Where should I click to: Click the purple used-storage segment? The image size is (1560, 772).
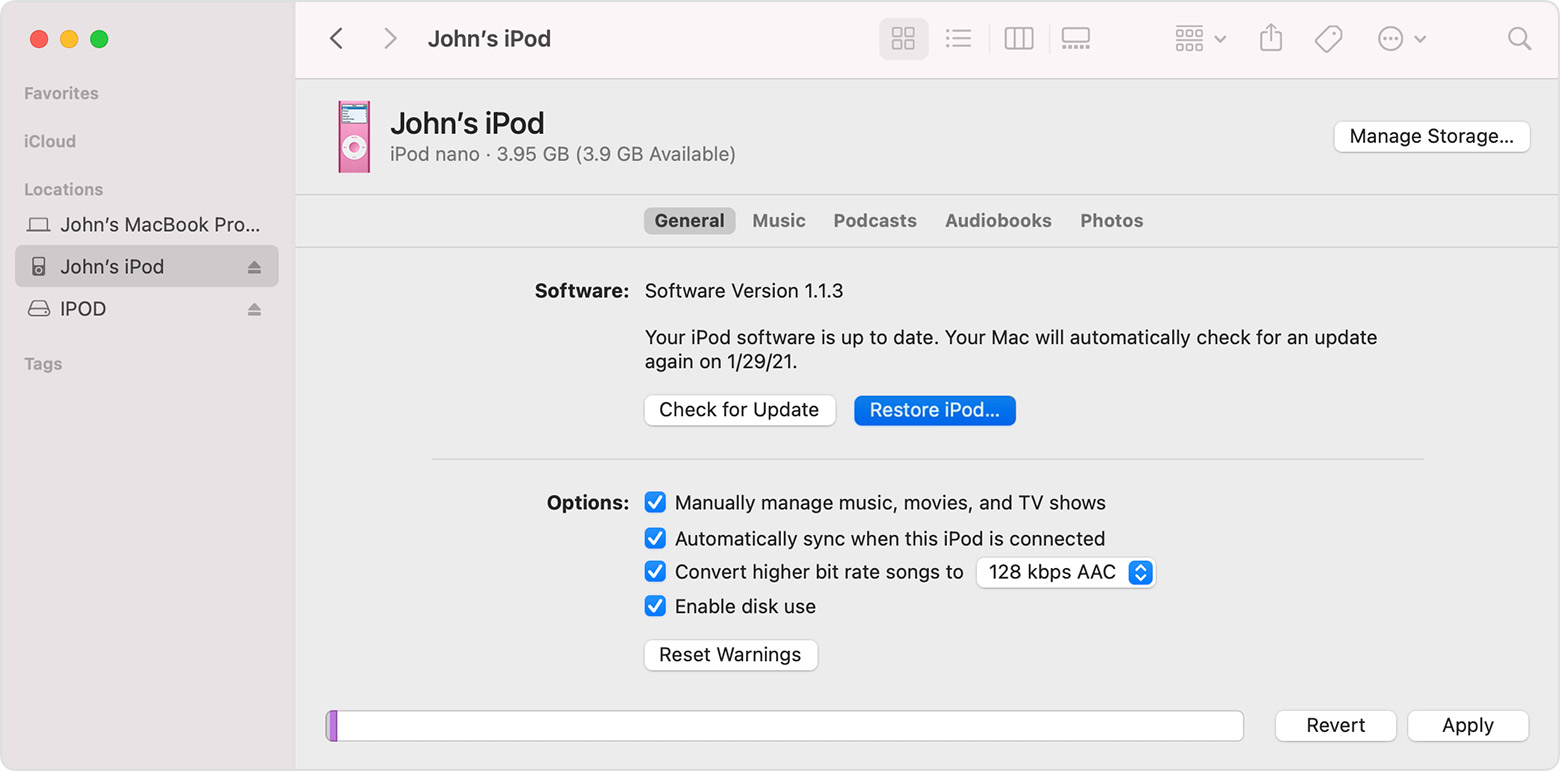click(x=333, y=726)
